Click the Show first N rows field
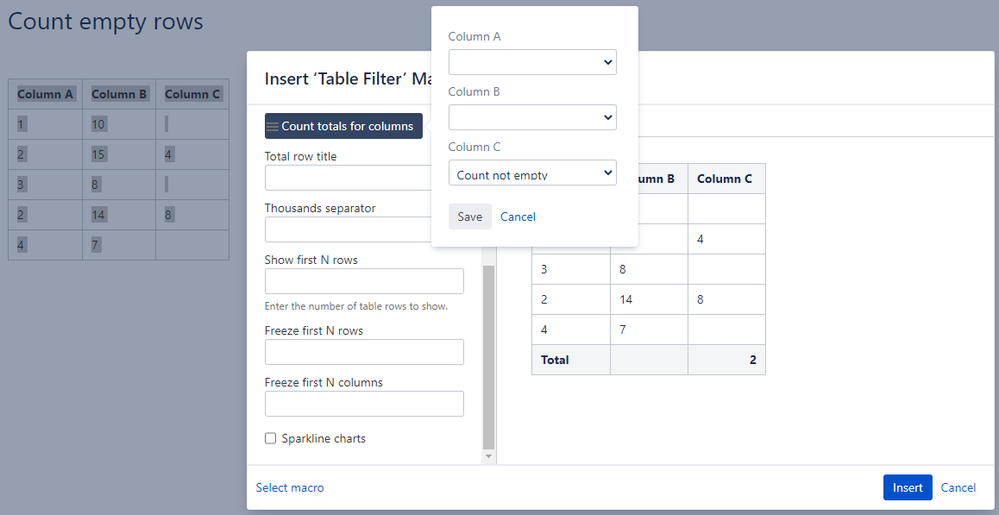 coord(364,281)
